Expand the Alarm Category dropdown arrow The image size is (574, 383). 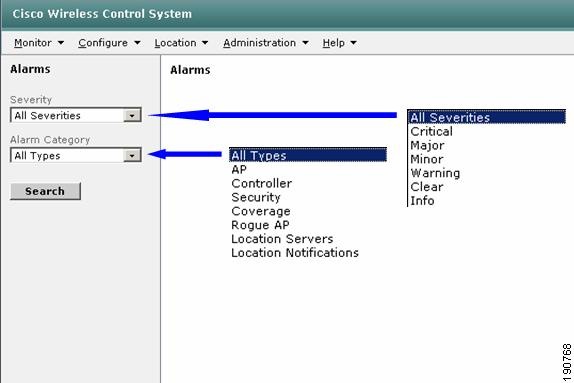(x=132, y=155)
